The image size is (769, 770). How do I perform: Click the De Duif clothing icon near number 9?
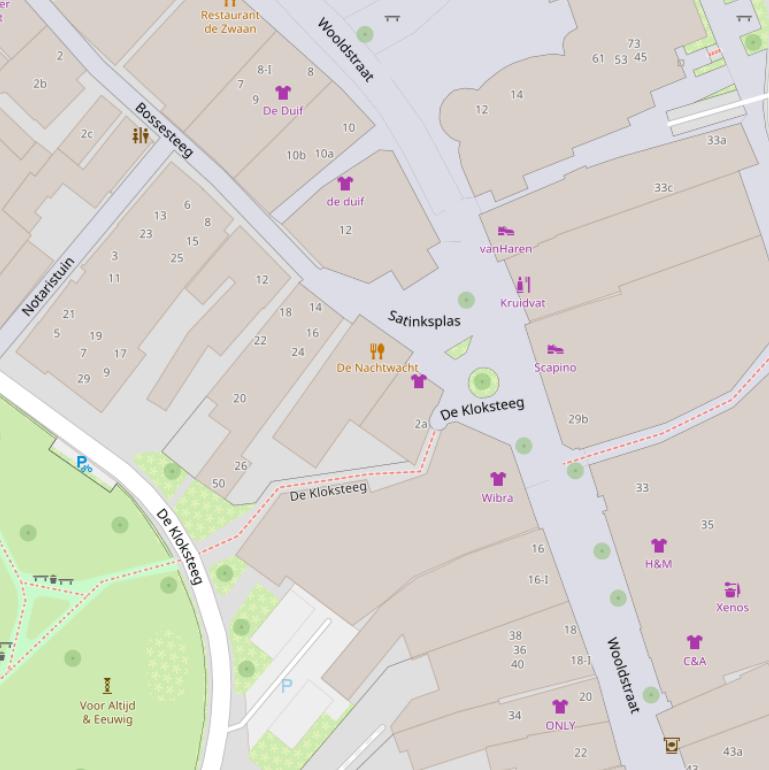283,92
